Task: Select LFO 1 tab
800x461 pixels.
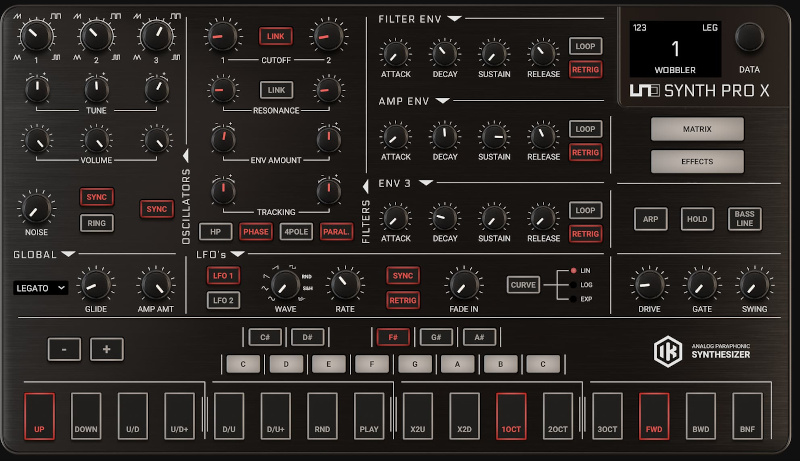Action: pyautogui.click(x=223, y=275)
